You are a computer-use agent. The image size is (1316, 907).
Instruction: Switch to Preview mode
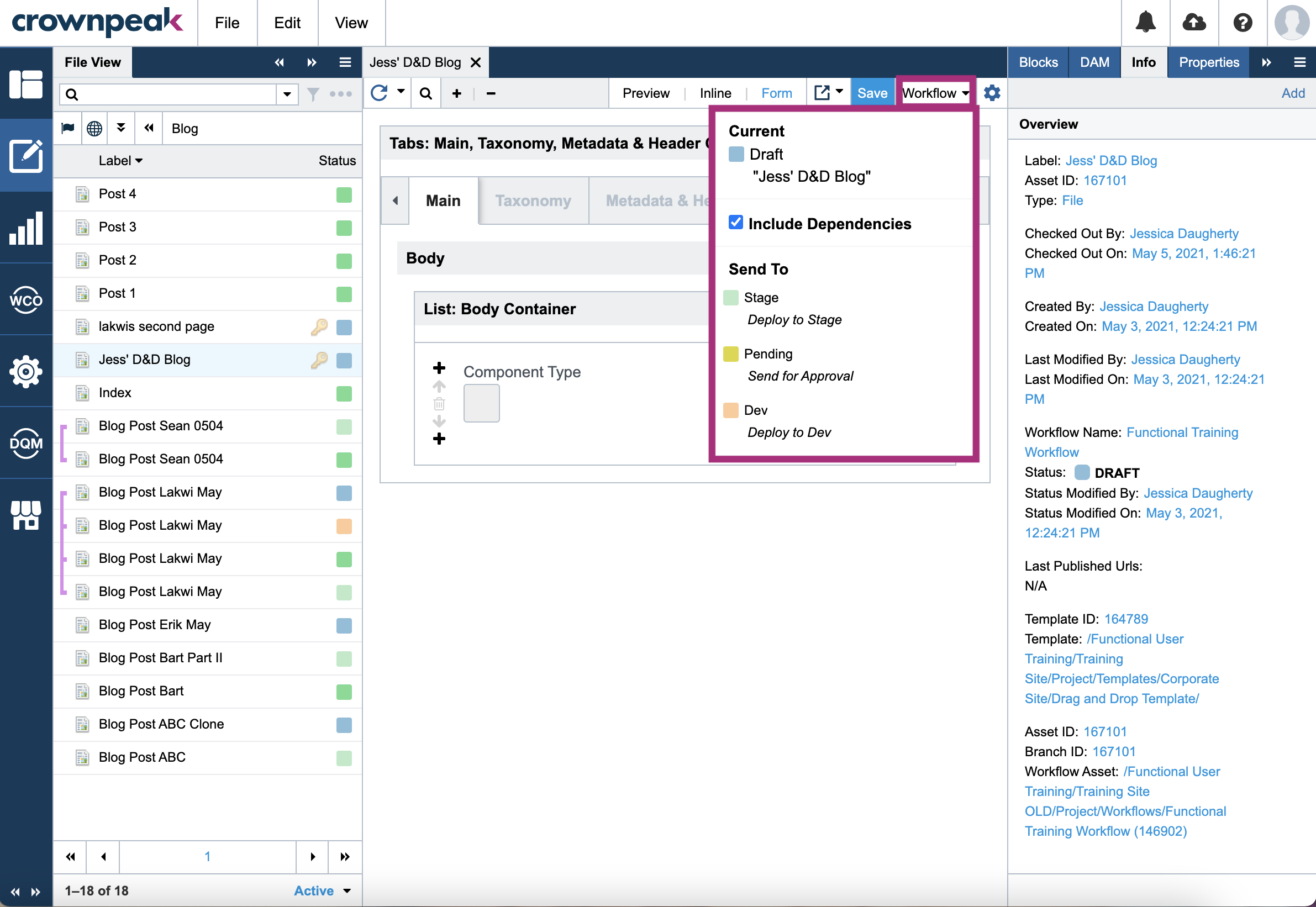tap(646, 93)
